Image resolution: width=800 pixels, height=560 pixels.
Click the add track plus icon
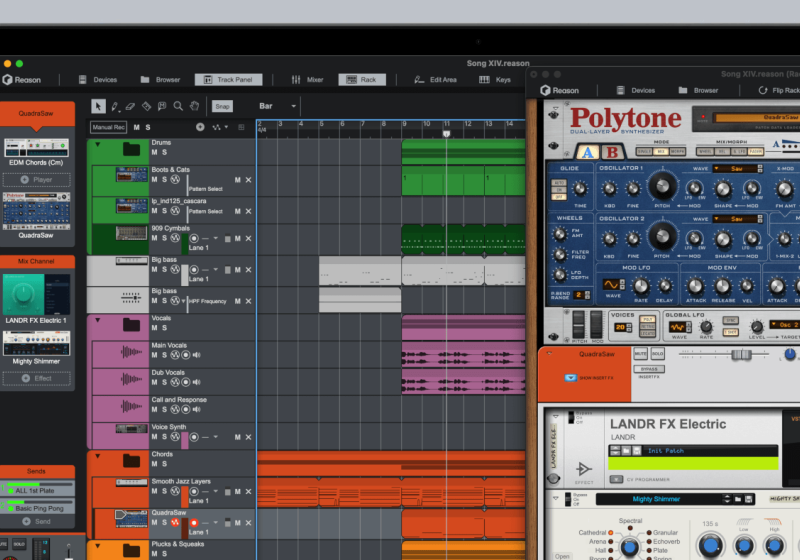200,127
